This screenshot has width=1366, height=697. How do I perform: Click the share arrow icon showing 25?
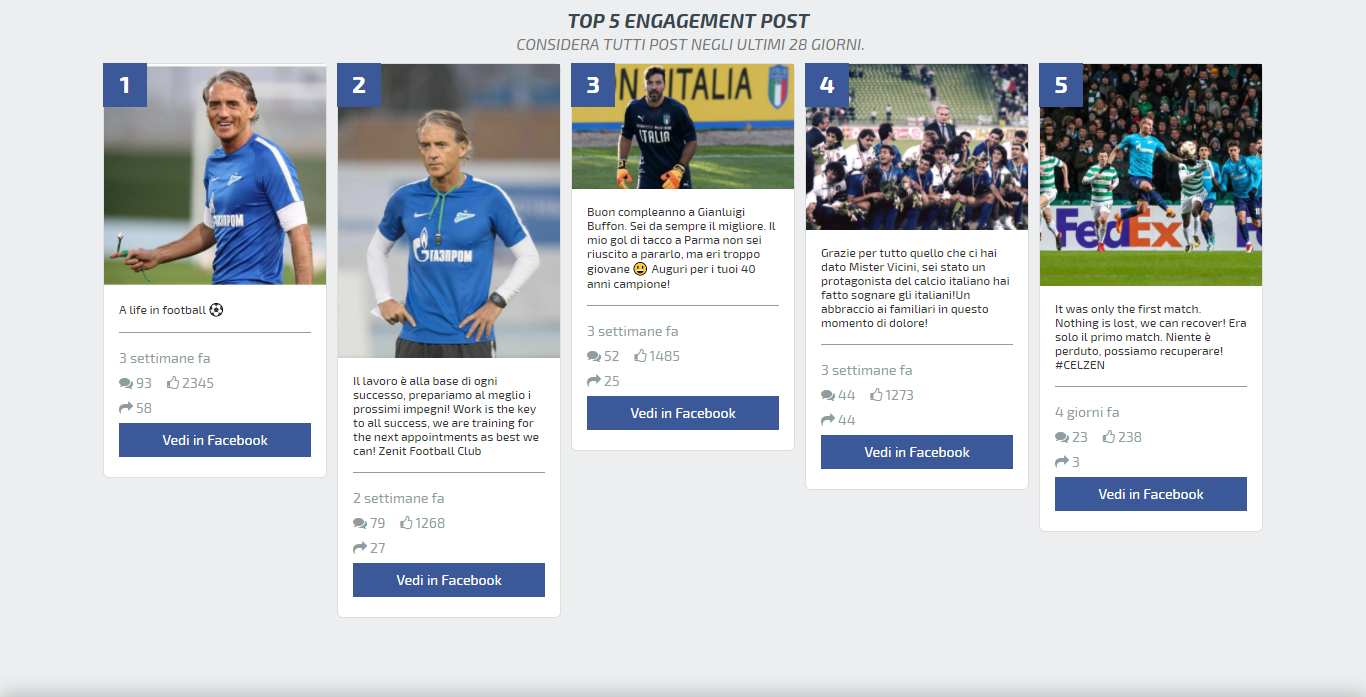coord(594,381)
